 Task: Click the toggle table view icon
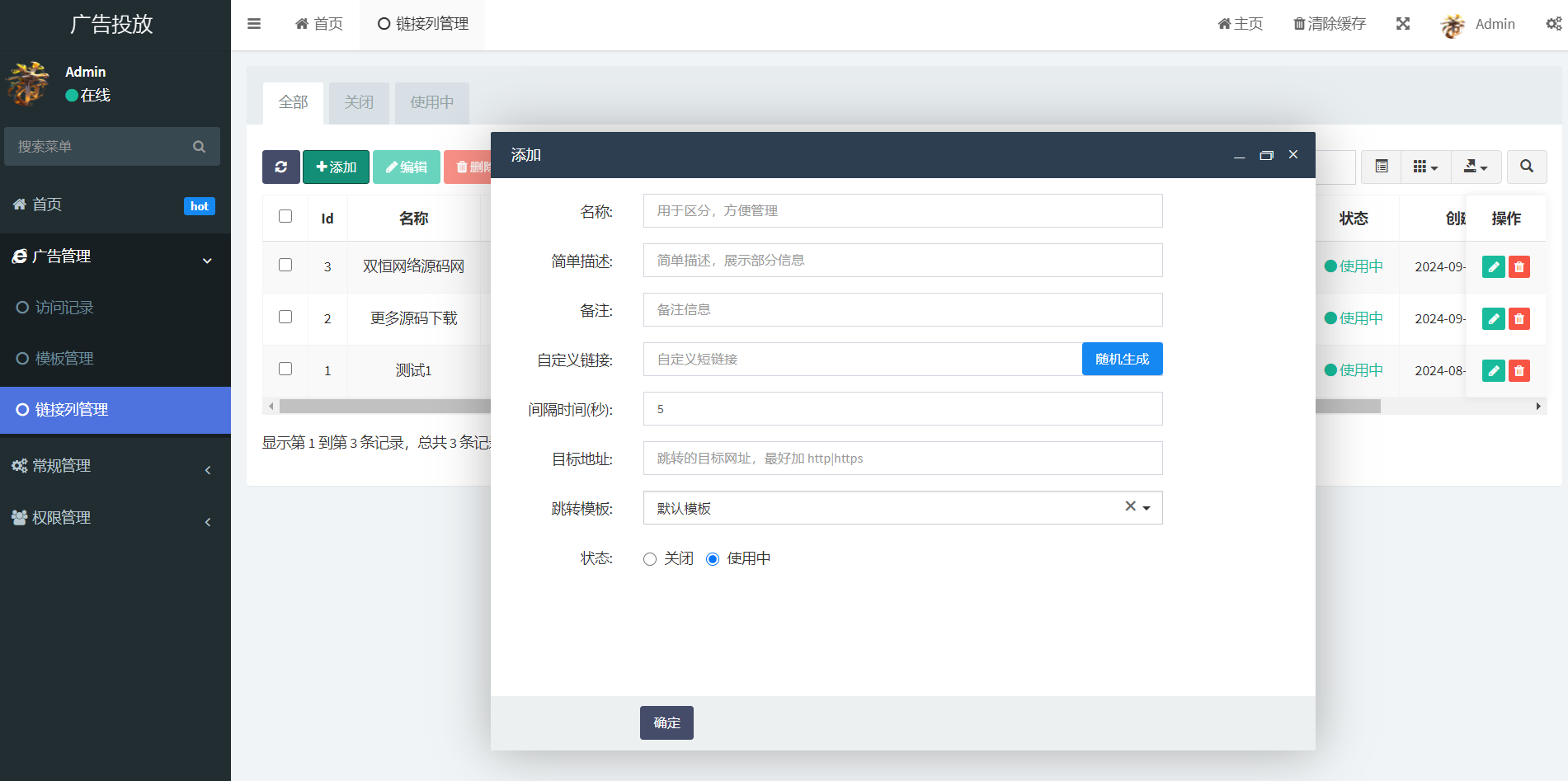pyautogui.click(x=1382, y=167)
